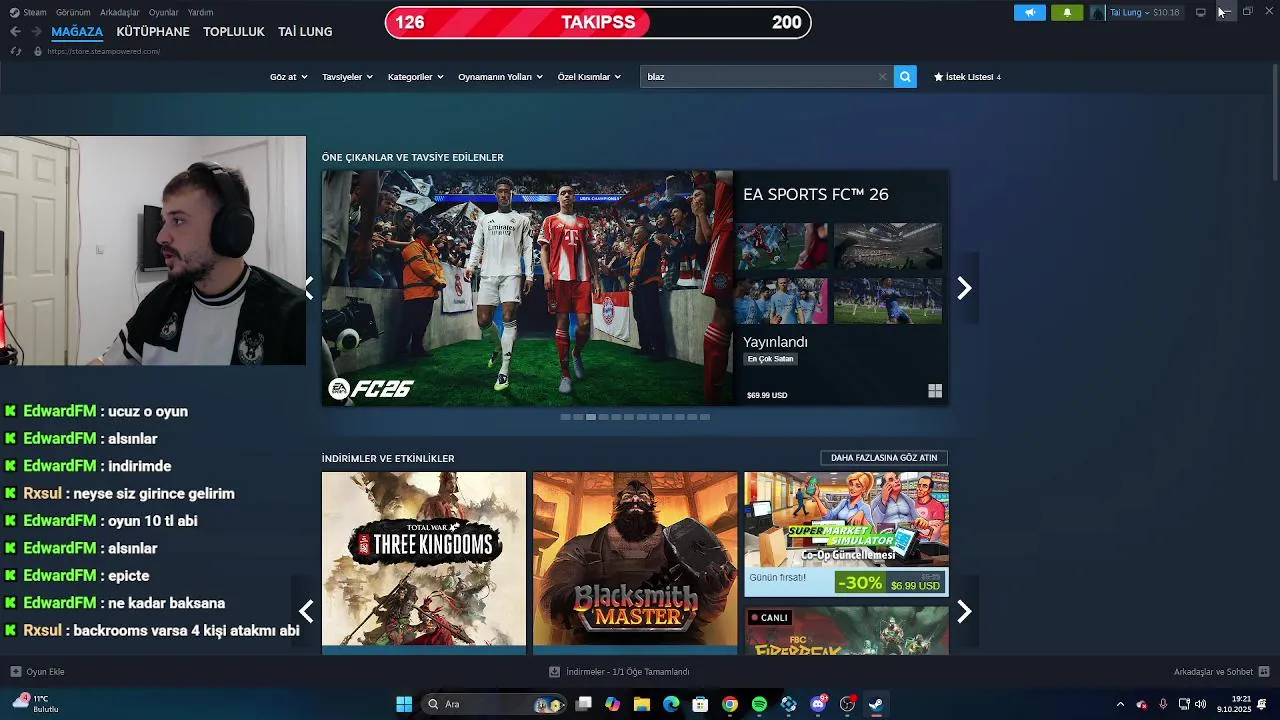This screenshot has height=720, width=1280.
Task: Open Arkadaşlar ve Sohbet label
Action: tap(1213, 672)
